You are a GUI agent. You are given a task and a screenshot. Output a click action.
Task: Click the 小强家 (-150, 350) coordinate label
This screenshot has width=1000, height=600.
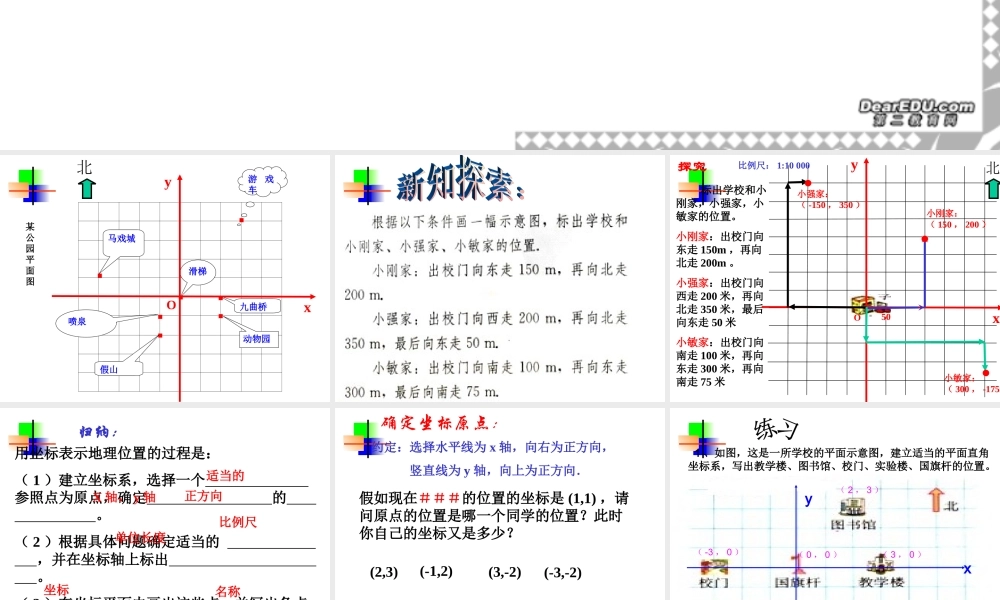coord(830,199)
